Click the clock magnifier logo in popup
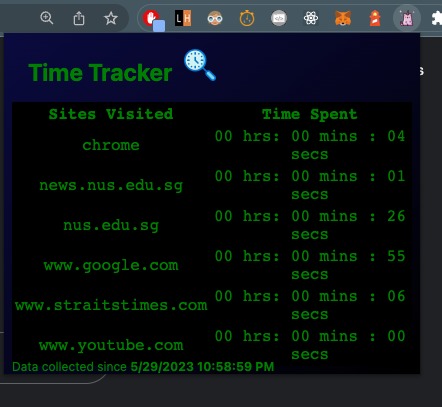442x407 pixels. (x=200, y=65)
